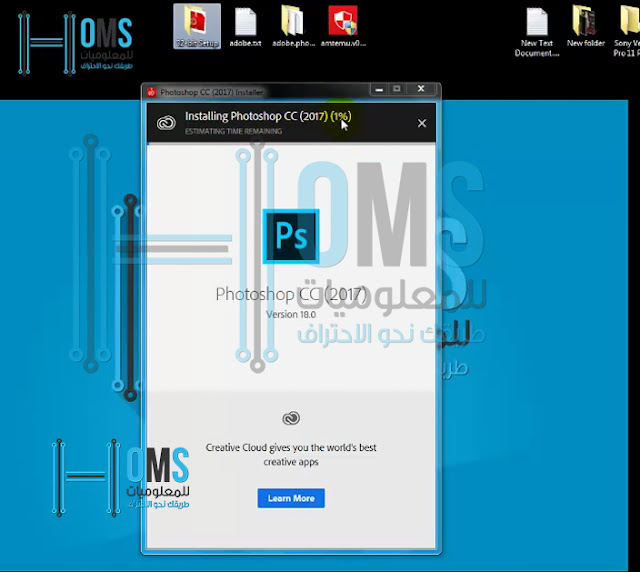Launch the amtemu.v0... shield icon
This screenshot has height=572, width=640.
tap(343, 27)
